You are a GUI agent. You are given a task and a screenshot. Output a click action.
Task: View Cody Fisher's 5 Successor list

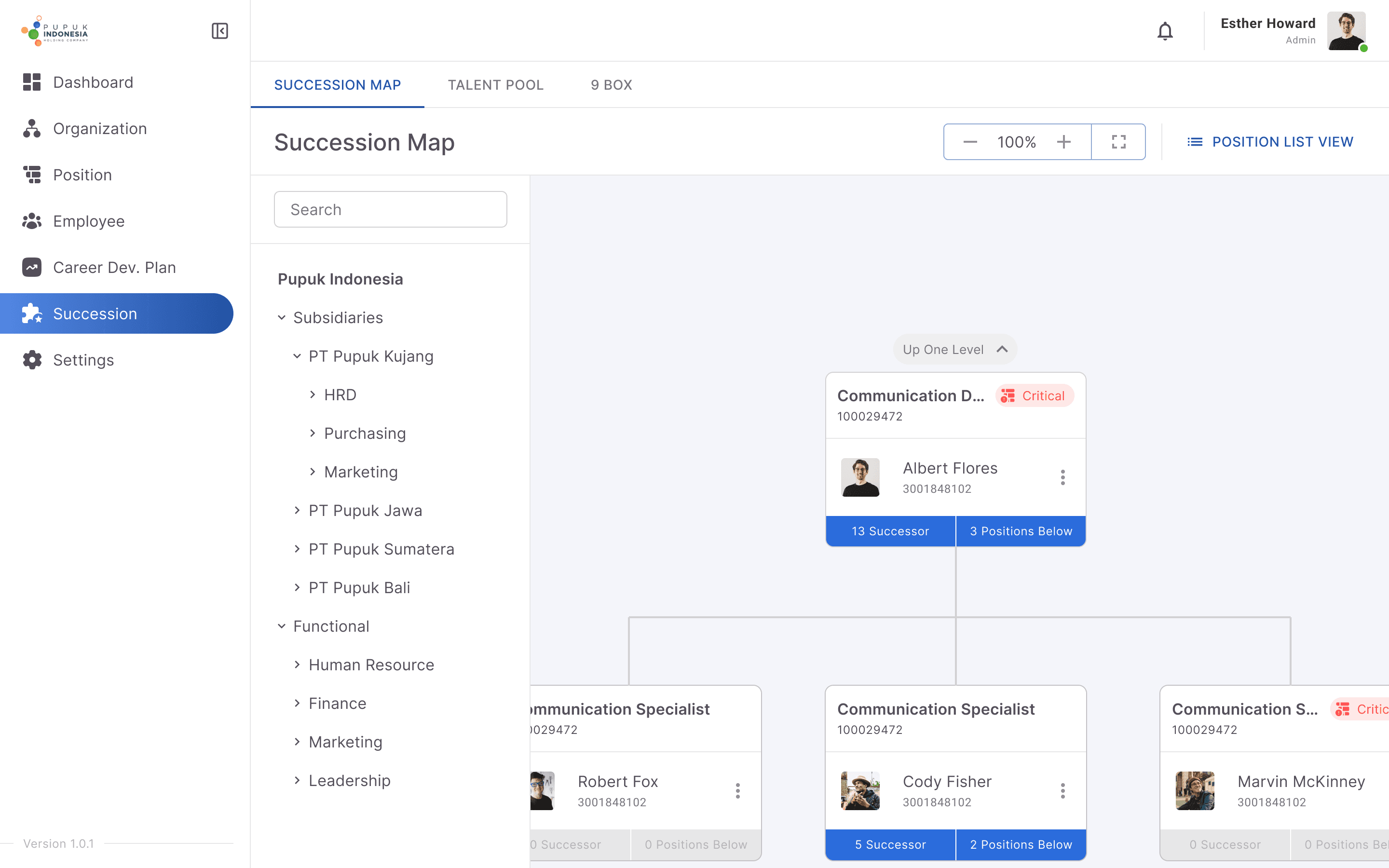coord(890,844)
